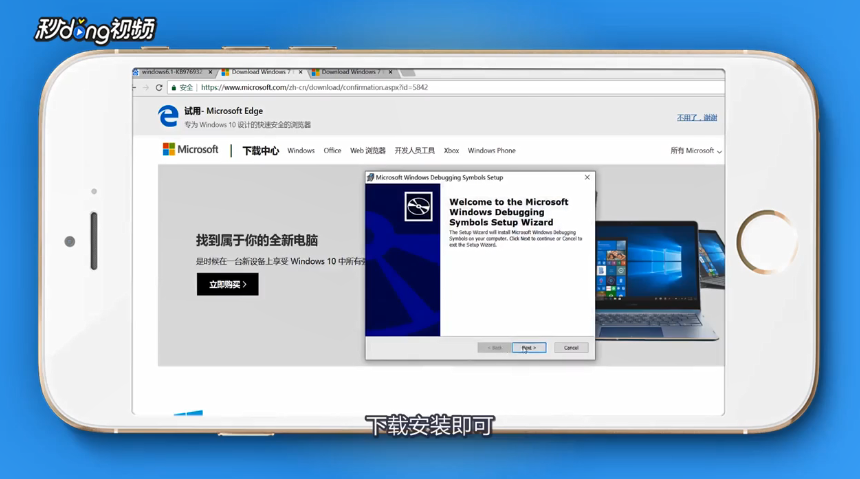Expand the 所有 Microsoft dropdown
The height and width of the screenshot is (479, 860).
(695, 150)
